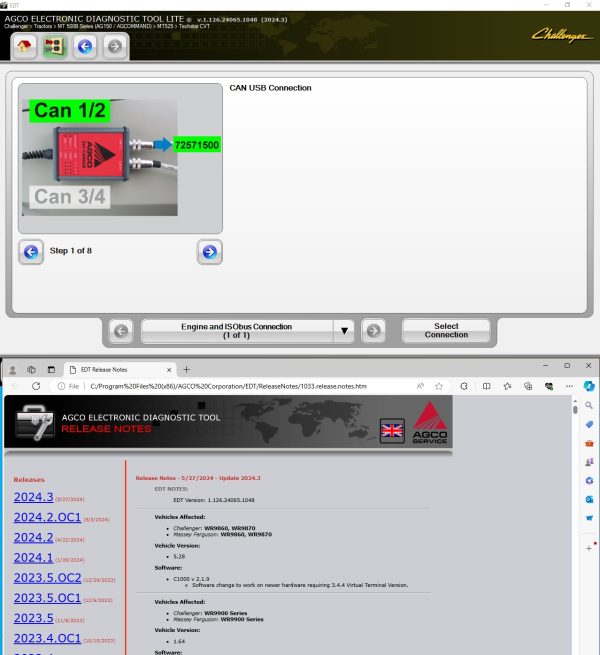Click sidebar Drop send icon
Screen dimensions: 600x655
589,518
